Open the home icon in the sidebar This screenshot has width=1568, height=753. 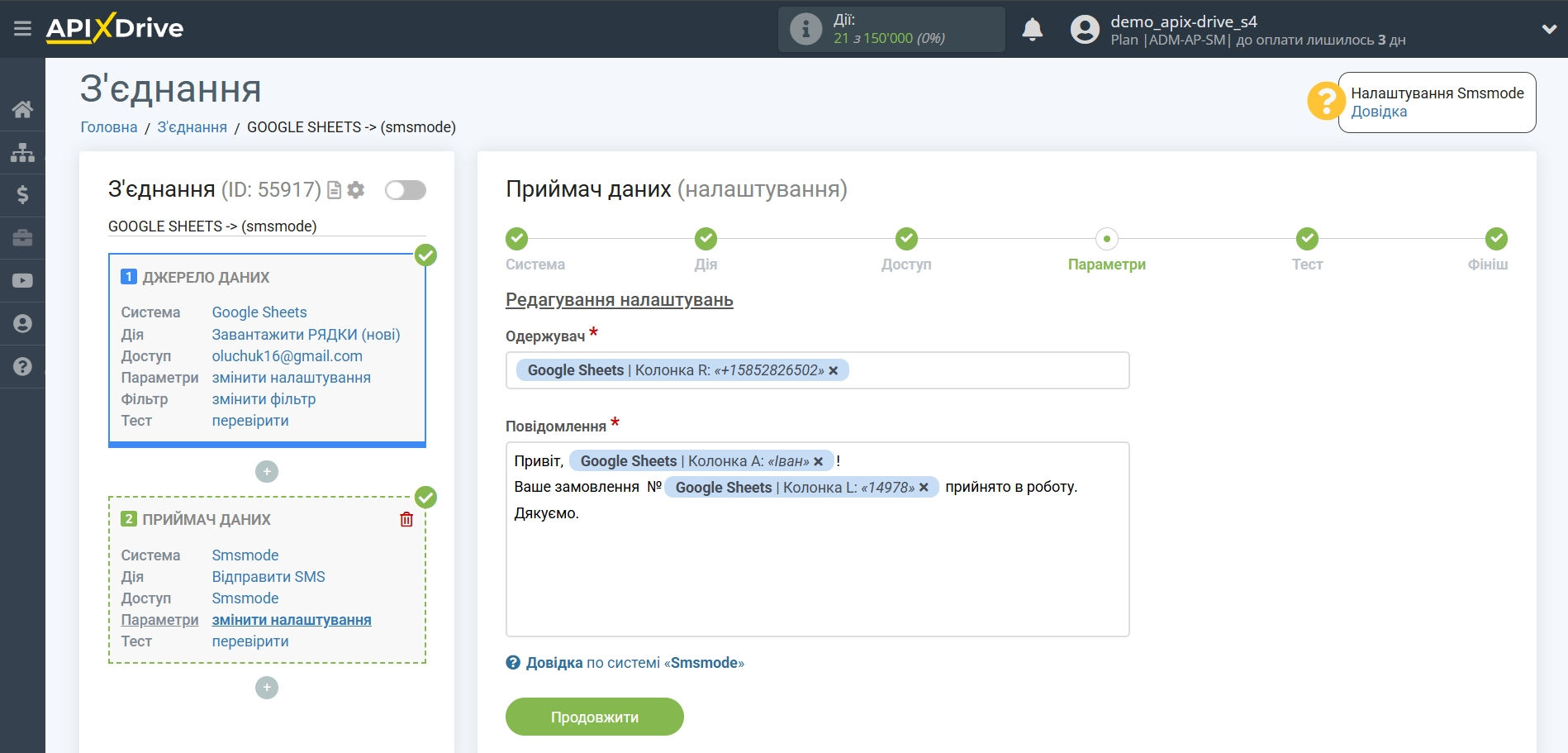(x=22, y=109)
